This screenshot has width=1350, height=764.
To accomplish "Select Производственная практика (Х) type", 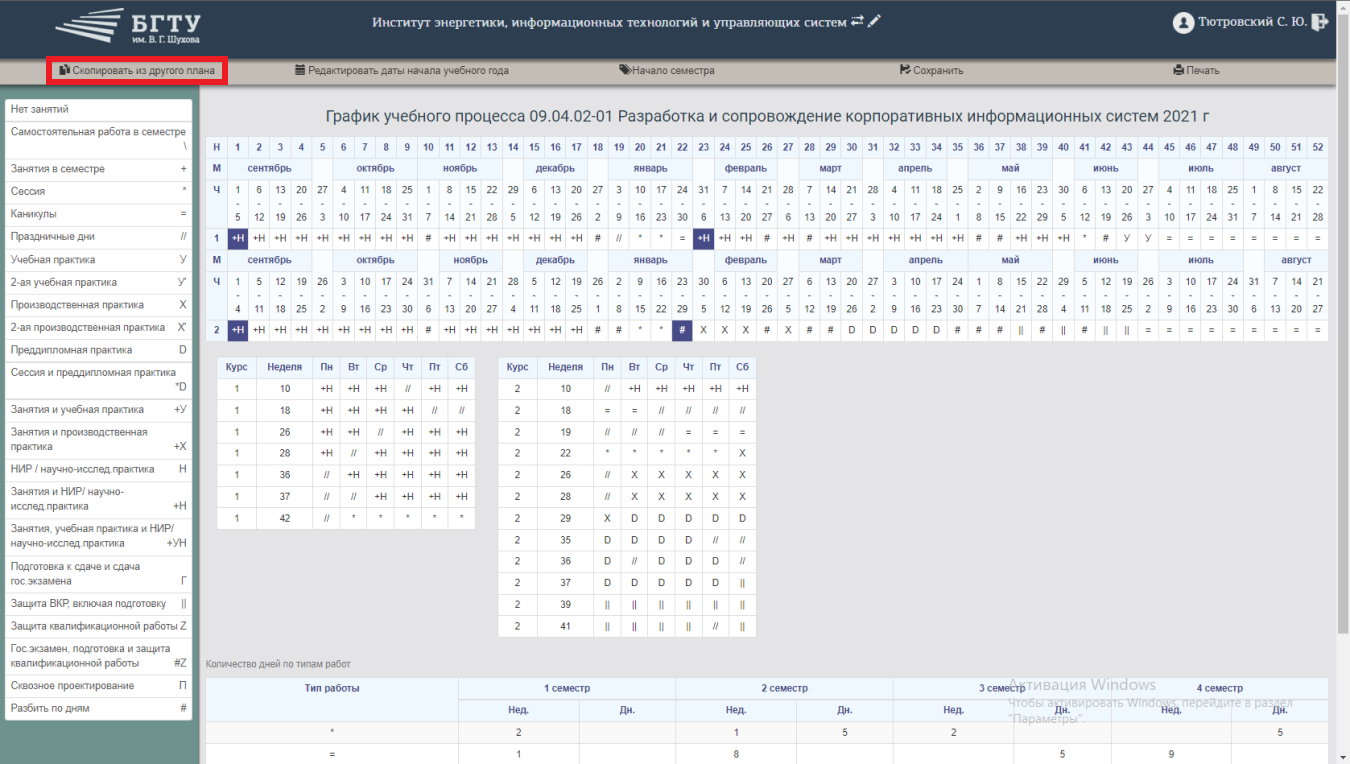I will pyautogui.click(x=98, y=305).
